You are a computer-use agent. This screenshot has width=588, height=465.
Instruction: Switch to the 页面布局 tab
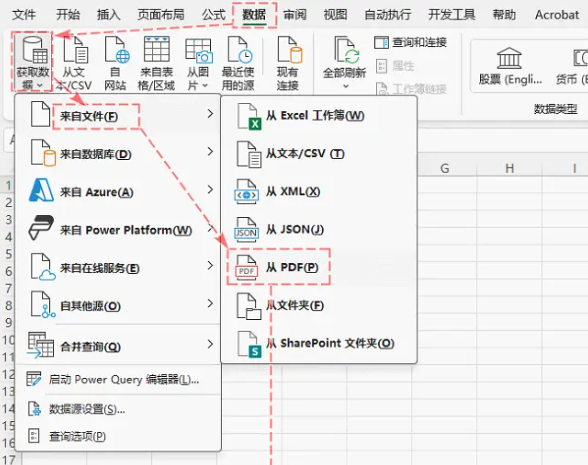[x=161, y=15]
